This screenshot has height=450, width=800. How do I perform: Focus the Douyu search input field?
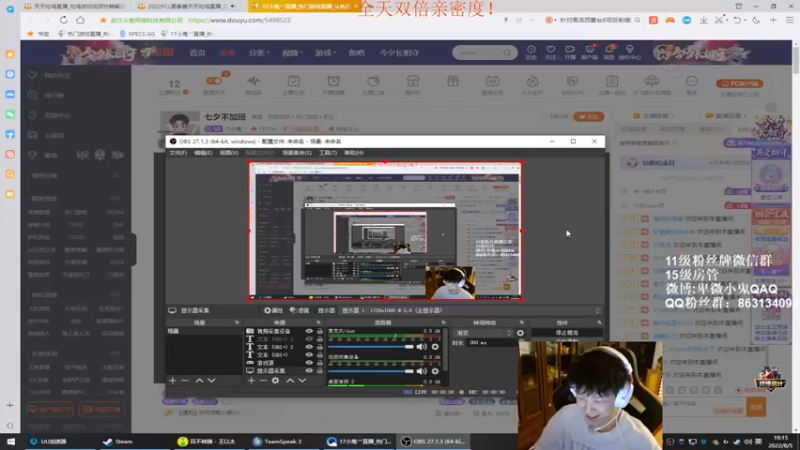[x=481, y=53]
